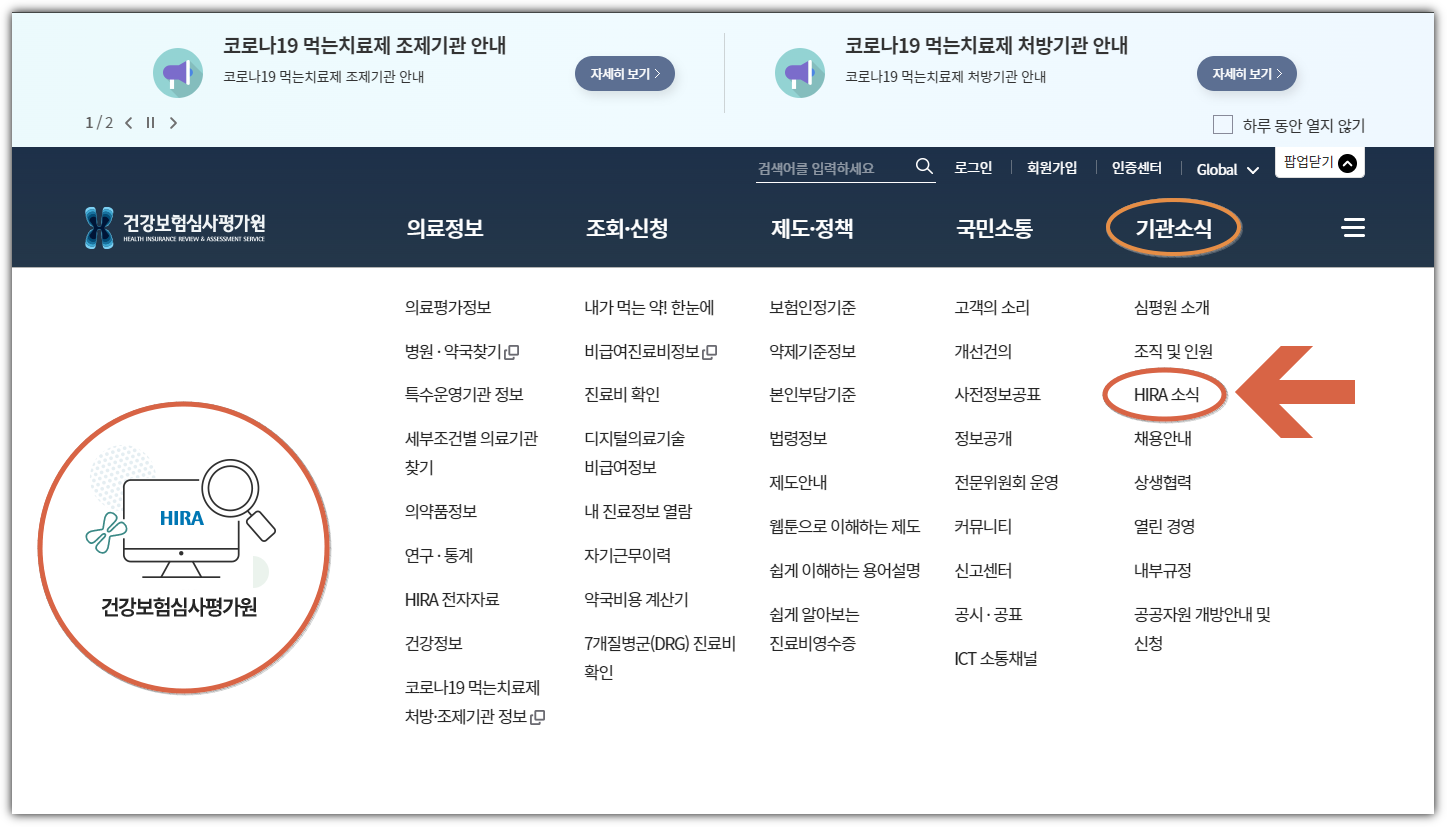This screenshot has height=827, width=1447.
Task: Open 내부규정 submenu item
Action: click(1163, 571)
